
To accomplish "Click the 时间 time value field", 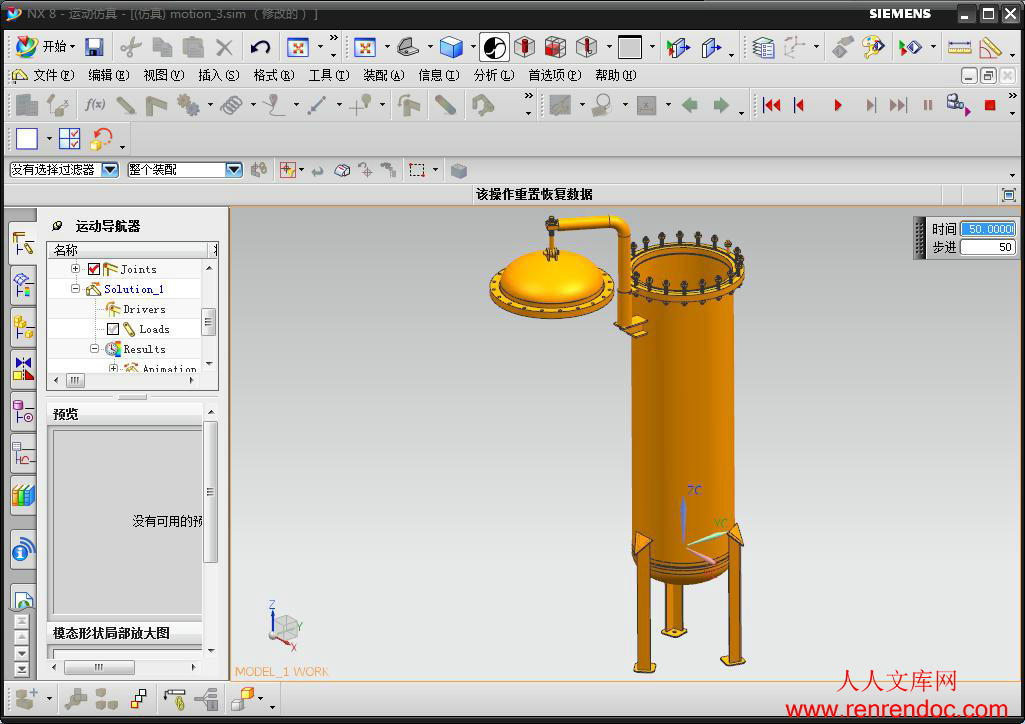I will coord(988,229).
